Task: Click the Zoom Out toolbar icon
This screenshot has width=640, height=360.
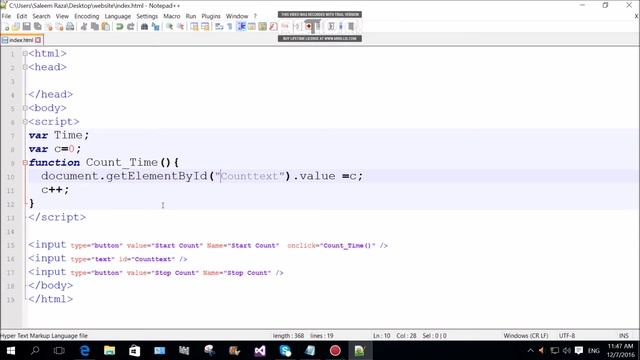Action: (x=180, y=27)
